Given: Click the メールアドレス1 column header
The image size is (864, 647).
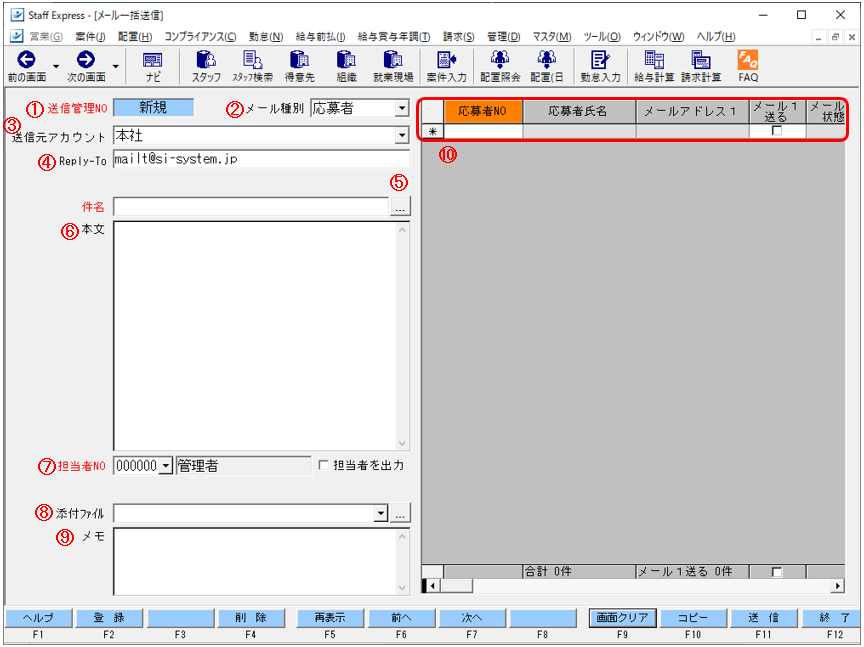Looking at the screenshot, I should pyautogui.click(x=692, y=111).
